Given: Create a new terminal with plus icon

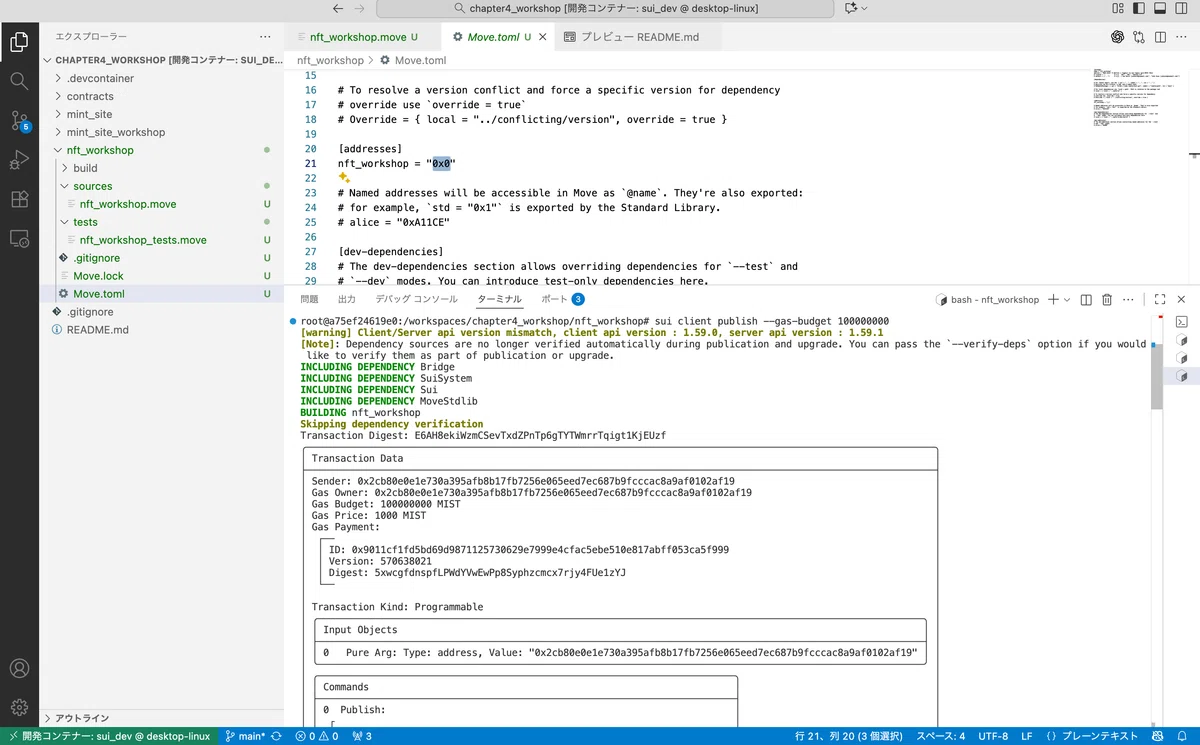Looking at the screenshot, I should [1053, 299].
